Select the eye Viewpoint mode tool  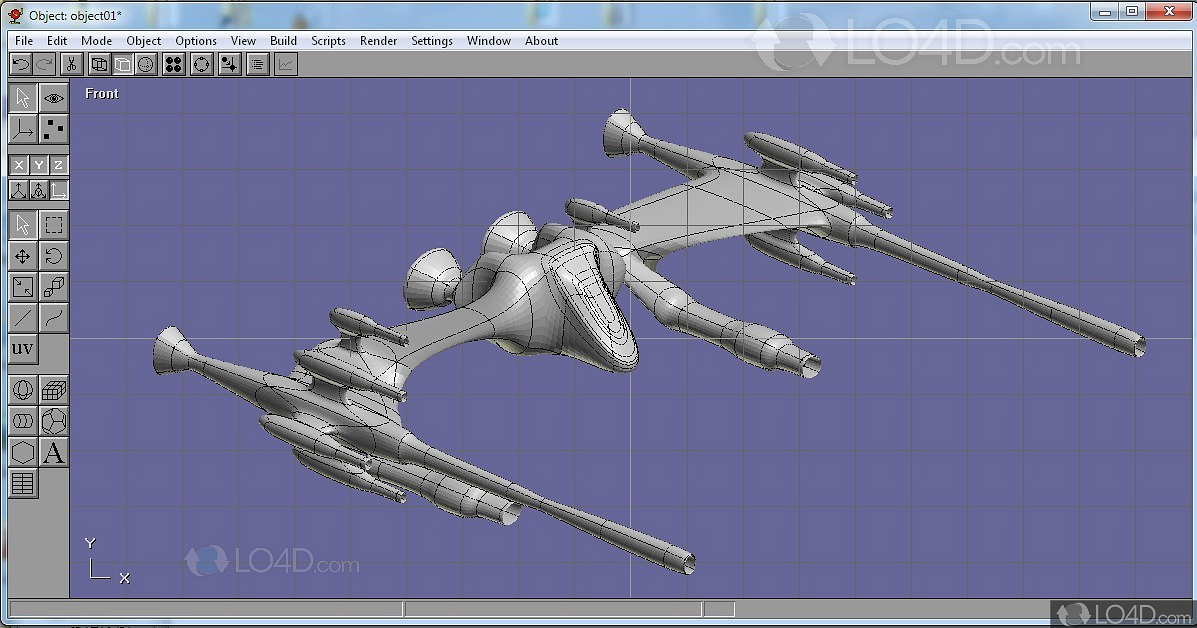coord(53,98)
